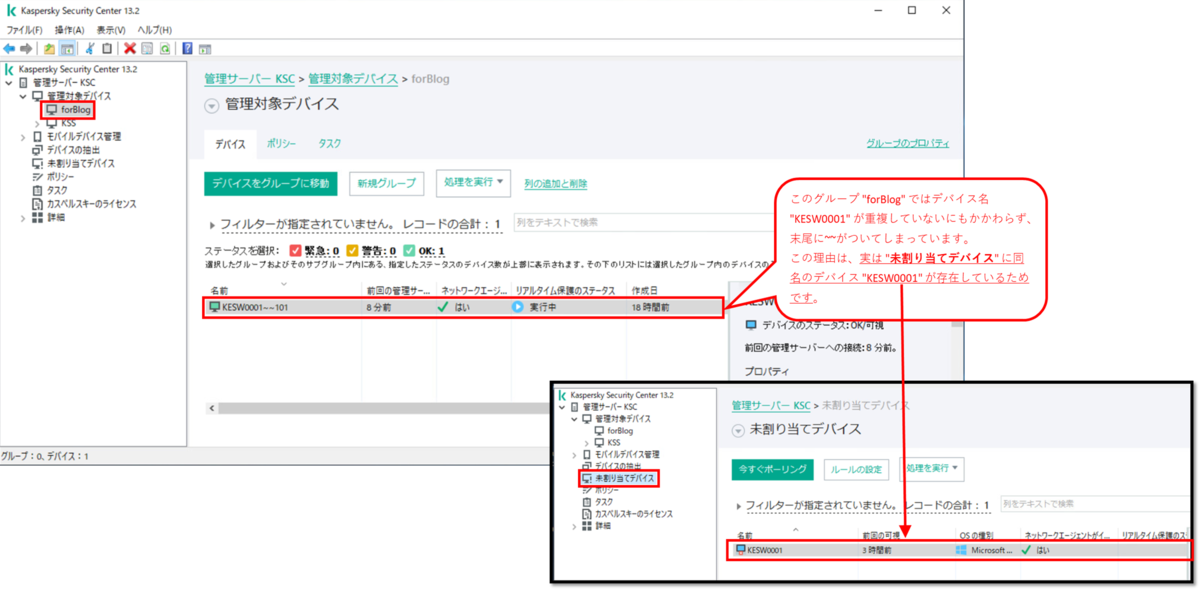Click the blue Help question-mark icon

187,48
